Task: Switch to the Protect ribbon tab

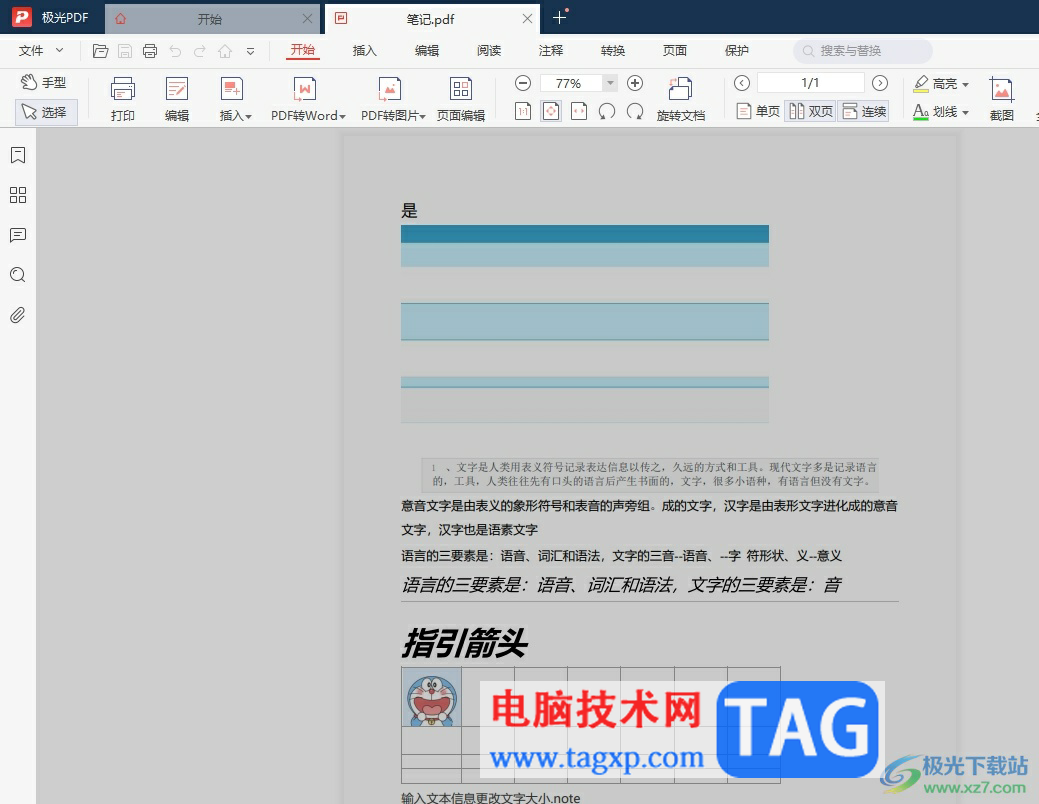Action: click(x=737, y=50)
